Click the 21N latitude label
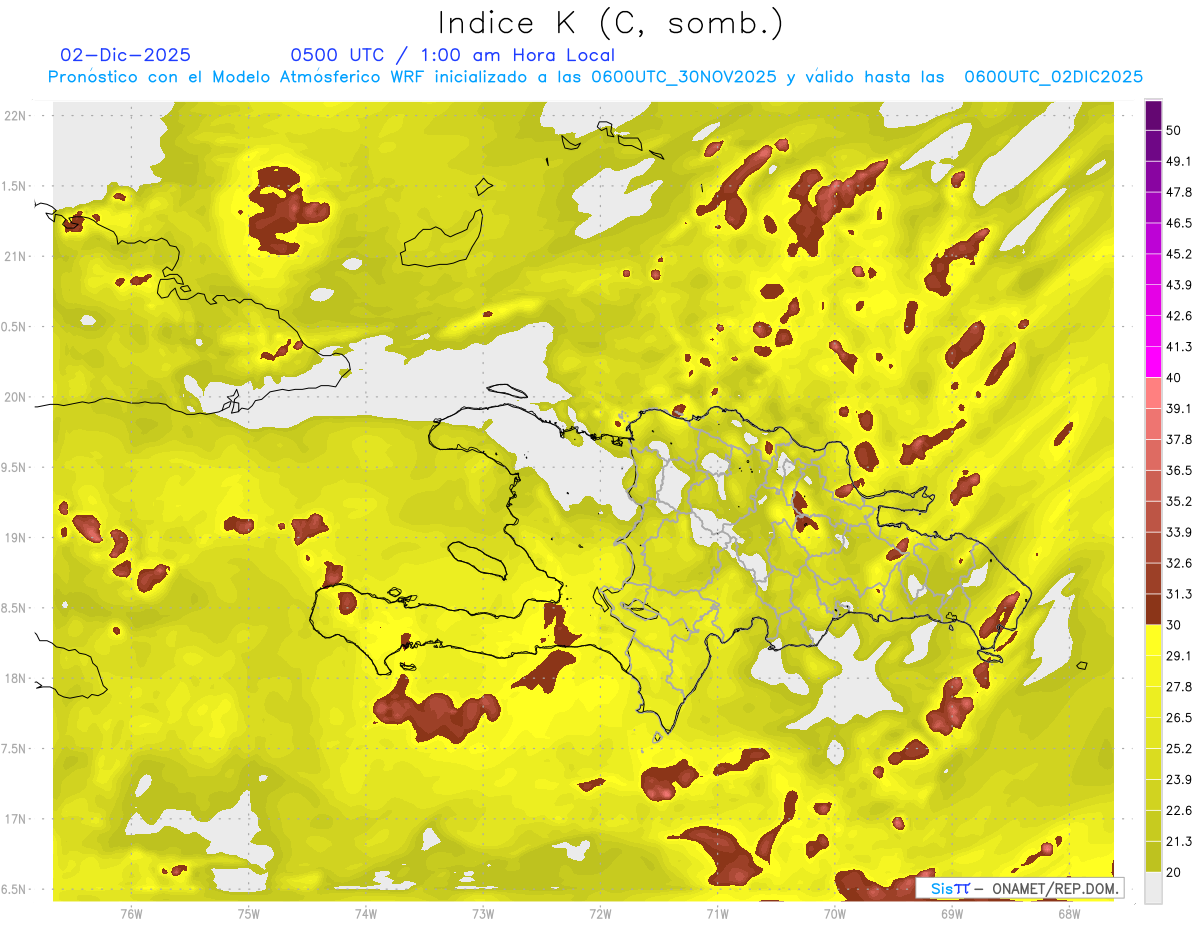This screenshot has width=1200, height=927. pyautogui.click(x=16, y=257)
